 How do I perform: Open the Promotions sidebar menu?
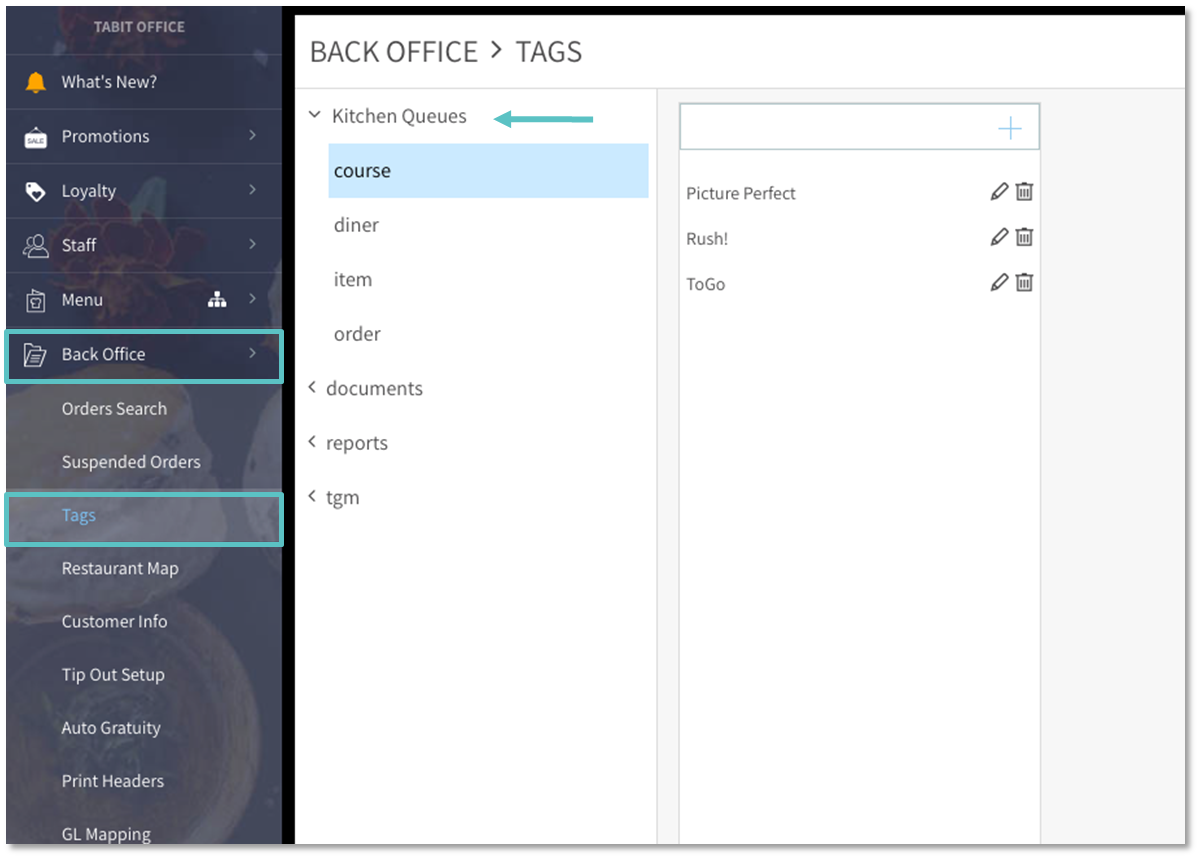pyautogui.click(x=105, y=136)
